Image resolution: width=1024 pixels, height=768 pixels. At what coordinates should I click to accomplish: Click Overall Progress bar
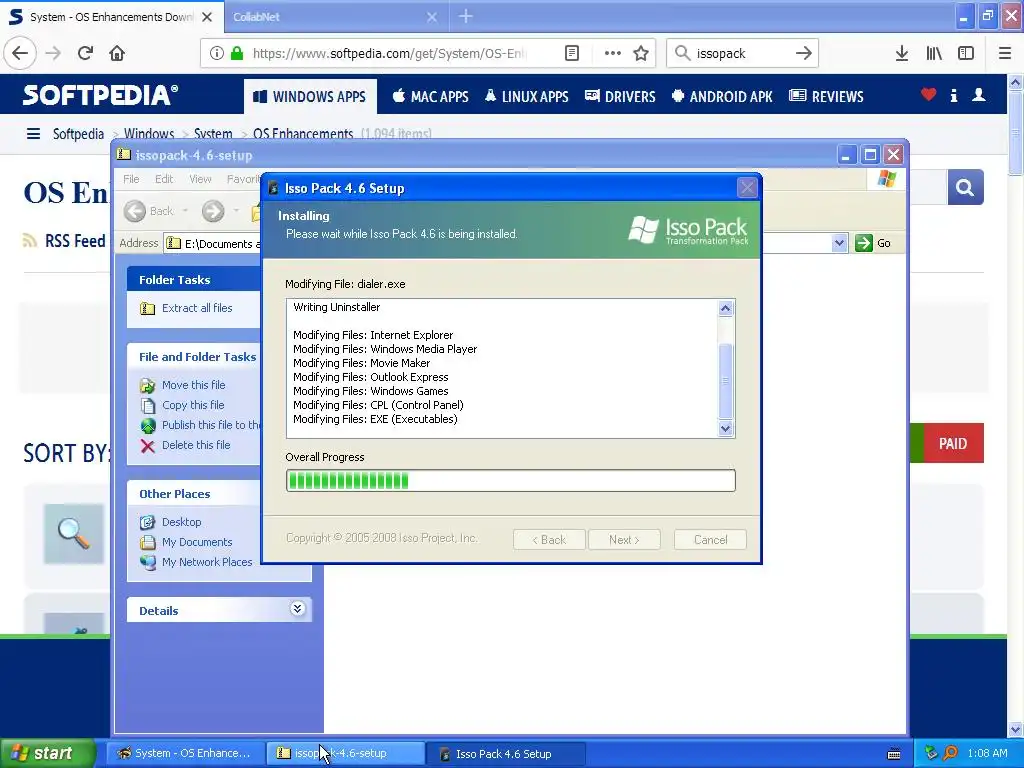click(x=511, y=481)
